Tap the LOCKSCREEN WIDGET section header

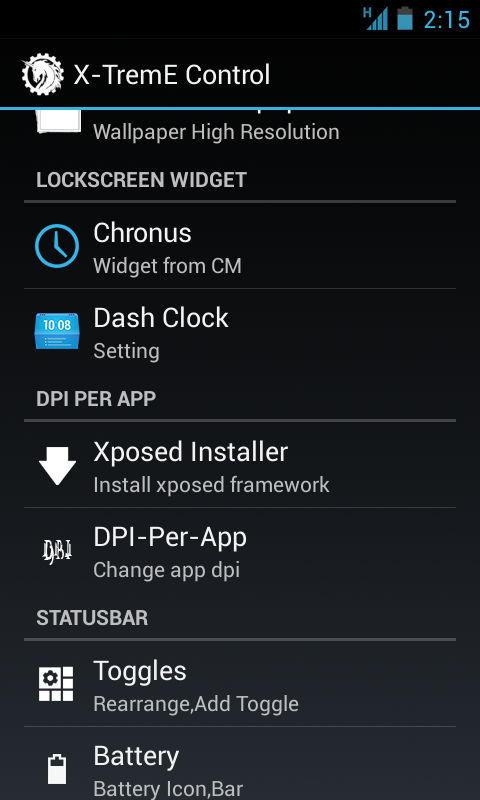tap(141, 180)
